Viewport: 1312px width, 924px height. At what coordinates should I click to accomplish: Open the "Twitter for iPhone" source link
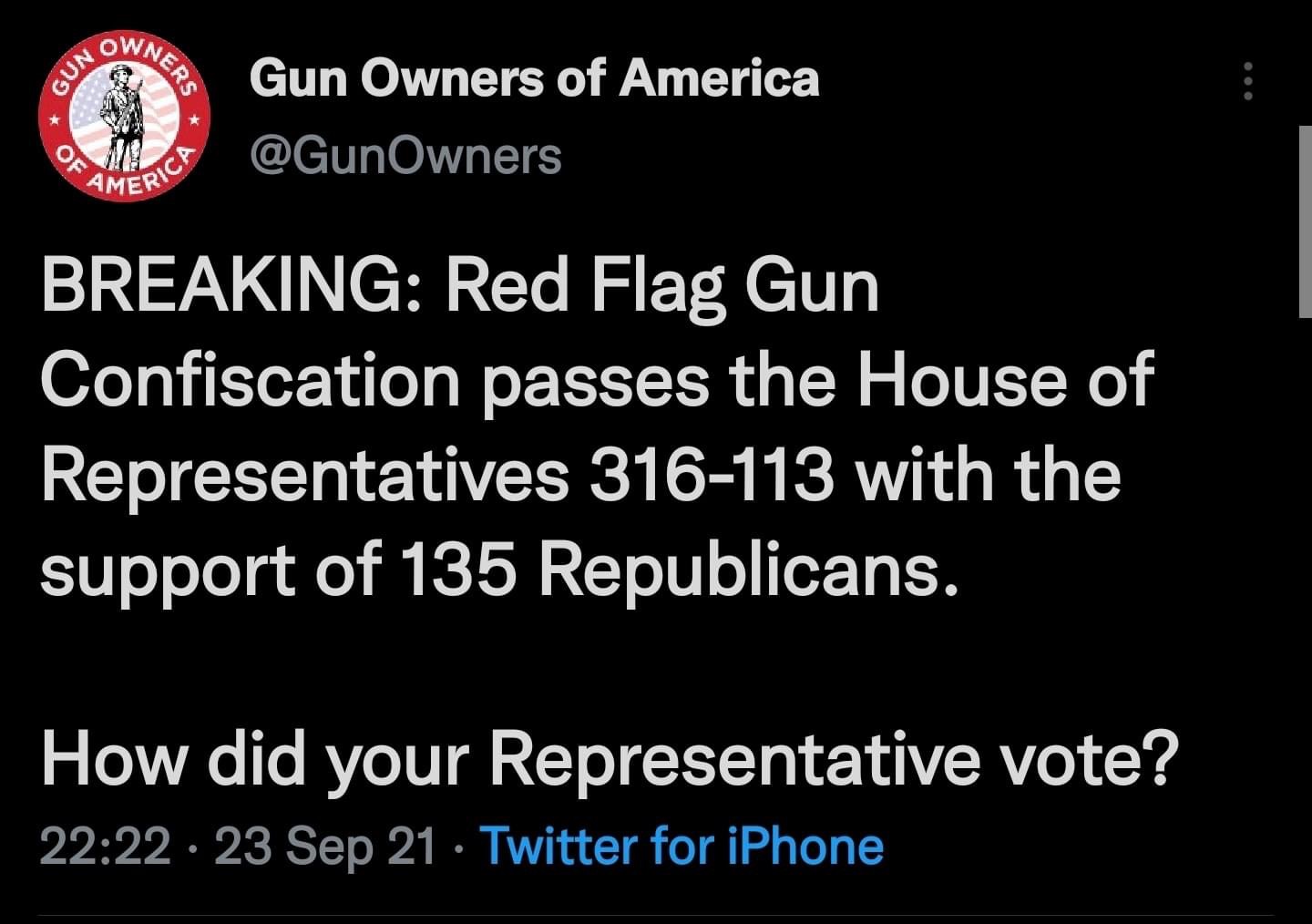(682, 846)
